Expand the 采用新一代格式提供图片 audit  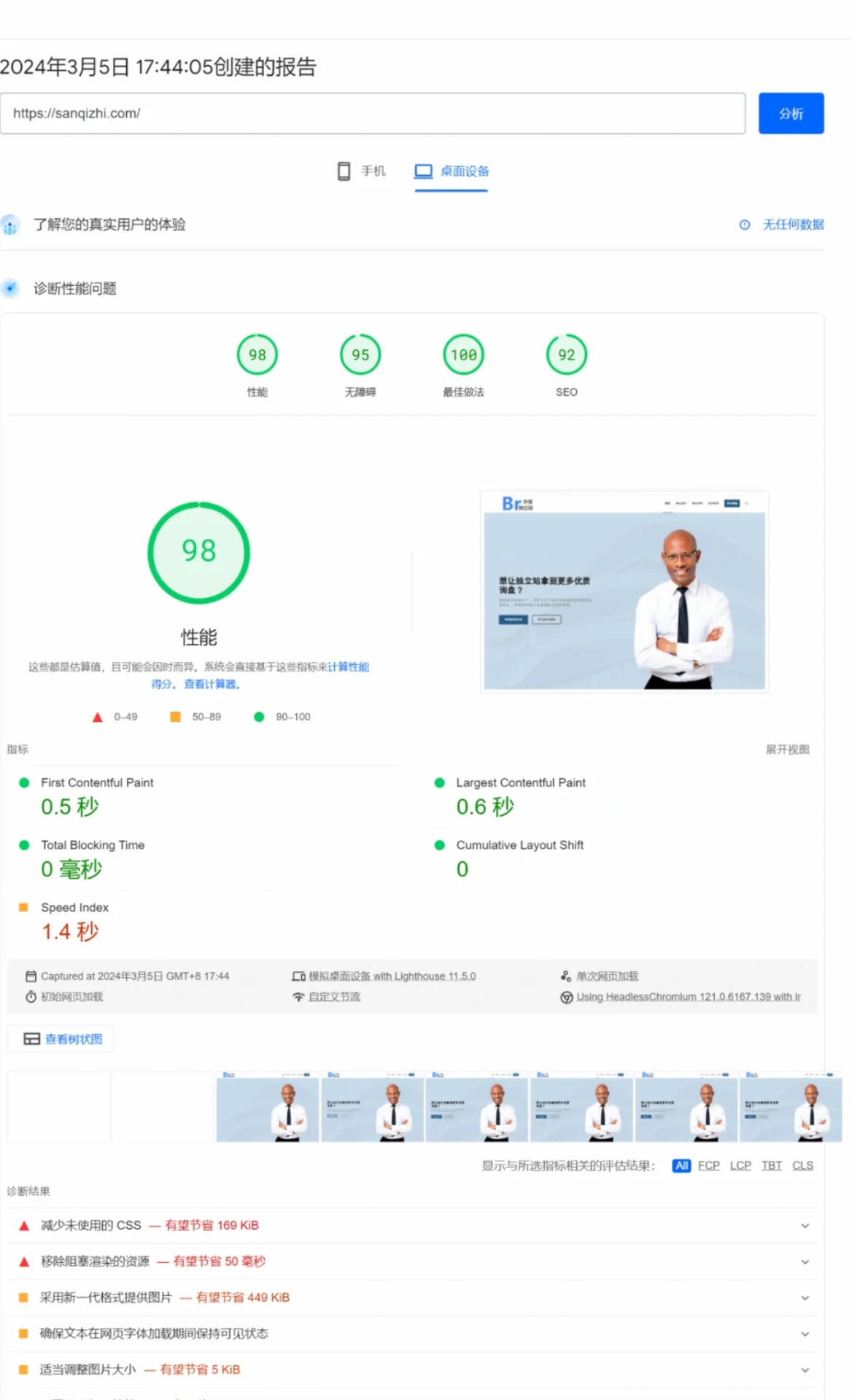click(x=805, y=1298)
